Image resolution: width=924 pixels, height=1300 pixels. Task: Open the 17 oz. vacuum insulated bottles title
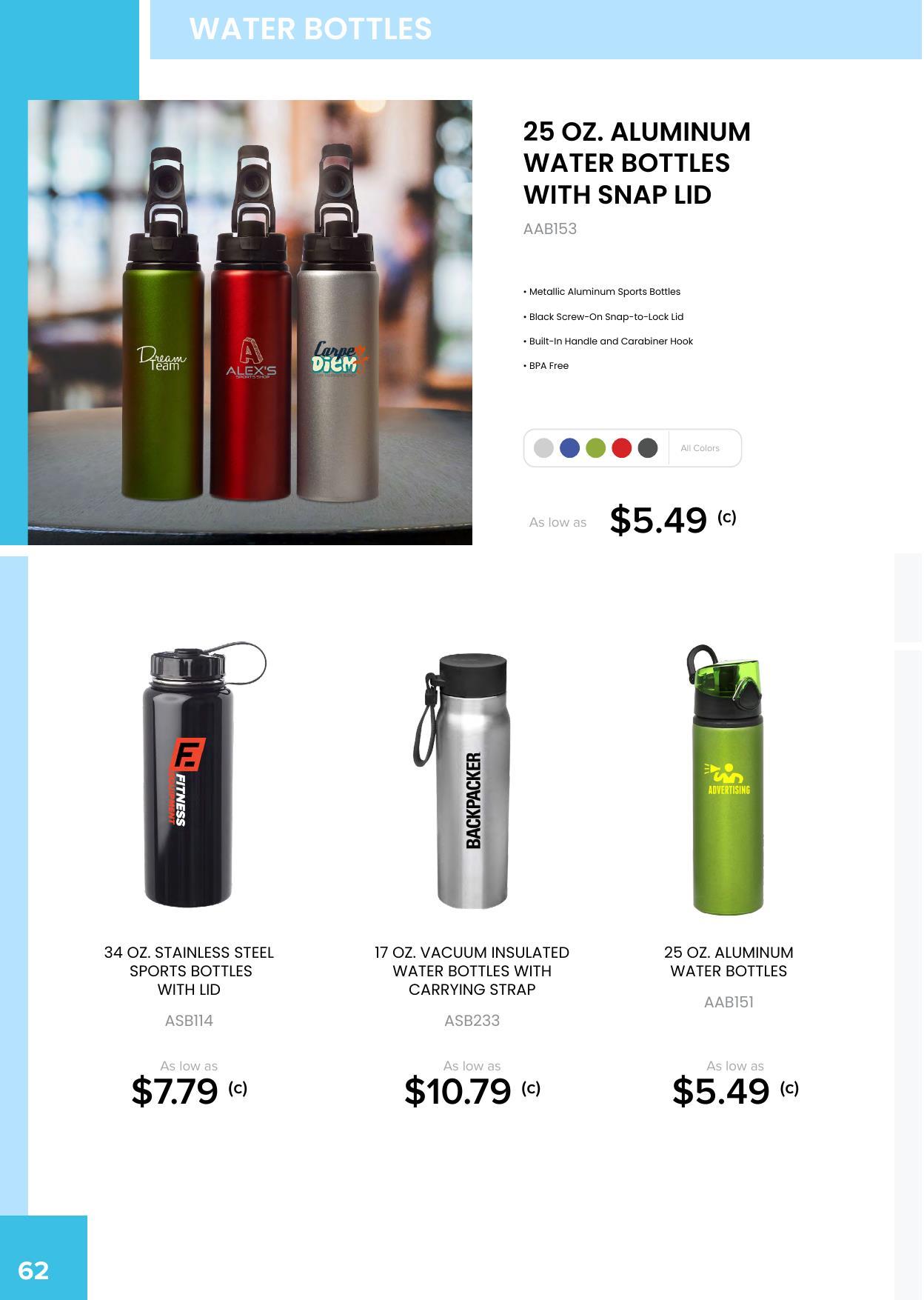point(472,971)
